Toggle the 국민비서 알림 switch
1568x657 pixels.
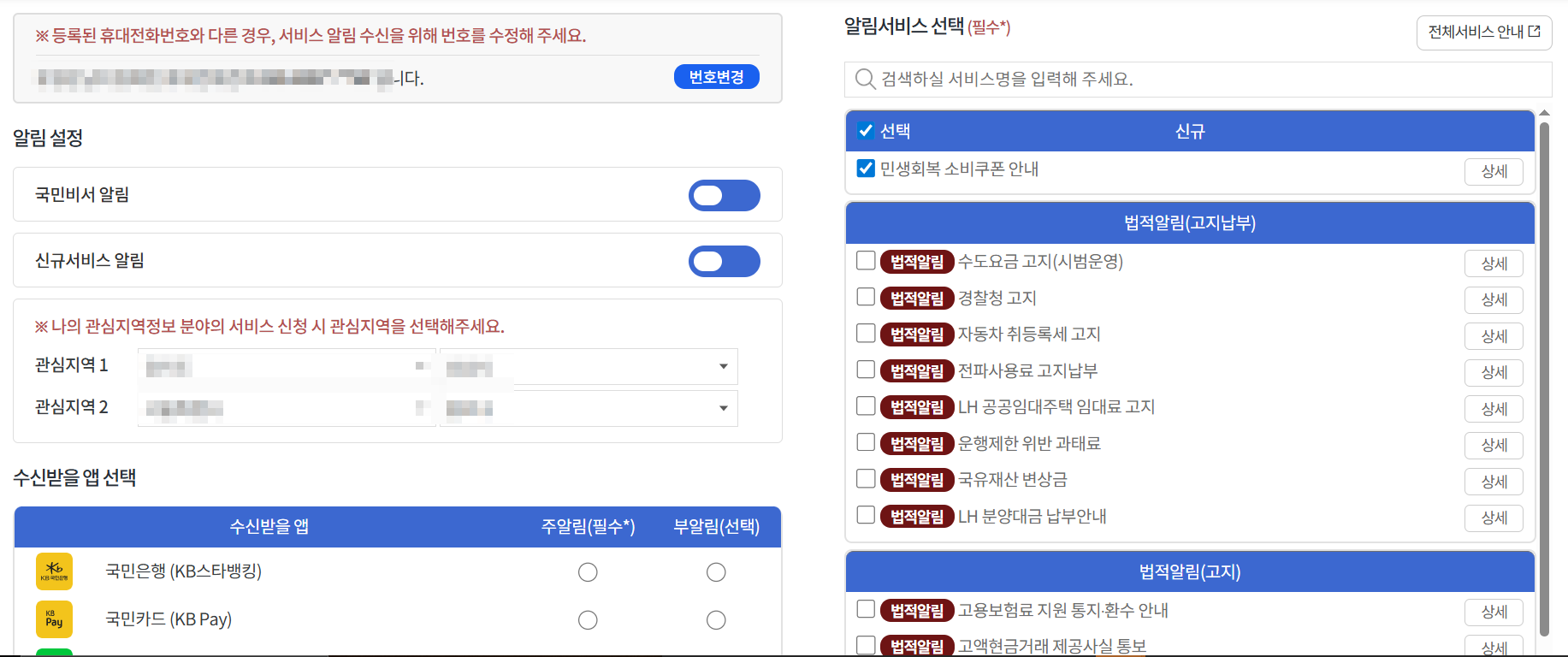[724, 195]
